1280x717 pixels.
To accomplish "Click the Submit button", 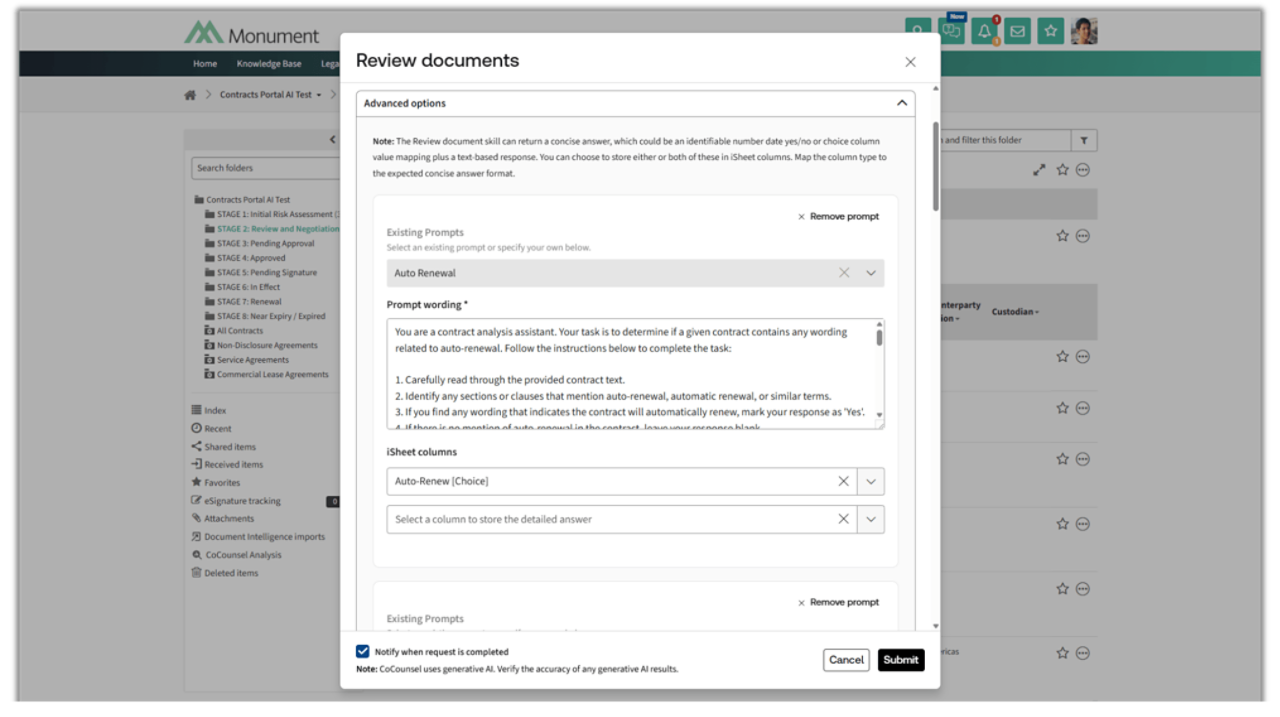I will coord(900,660).
